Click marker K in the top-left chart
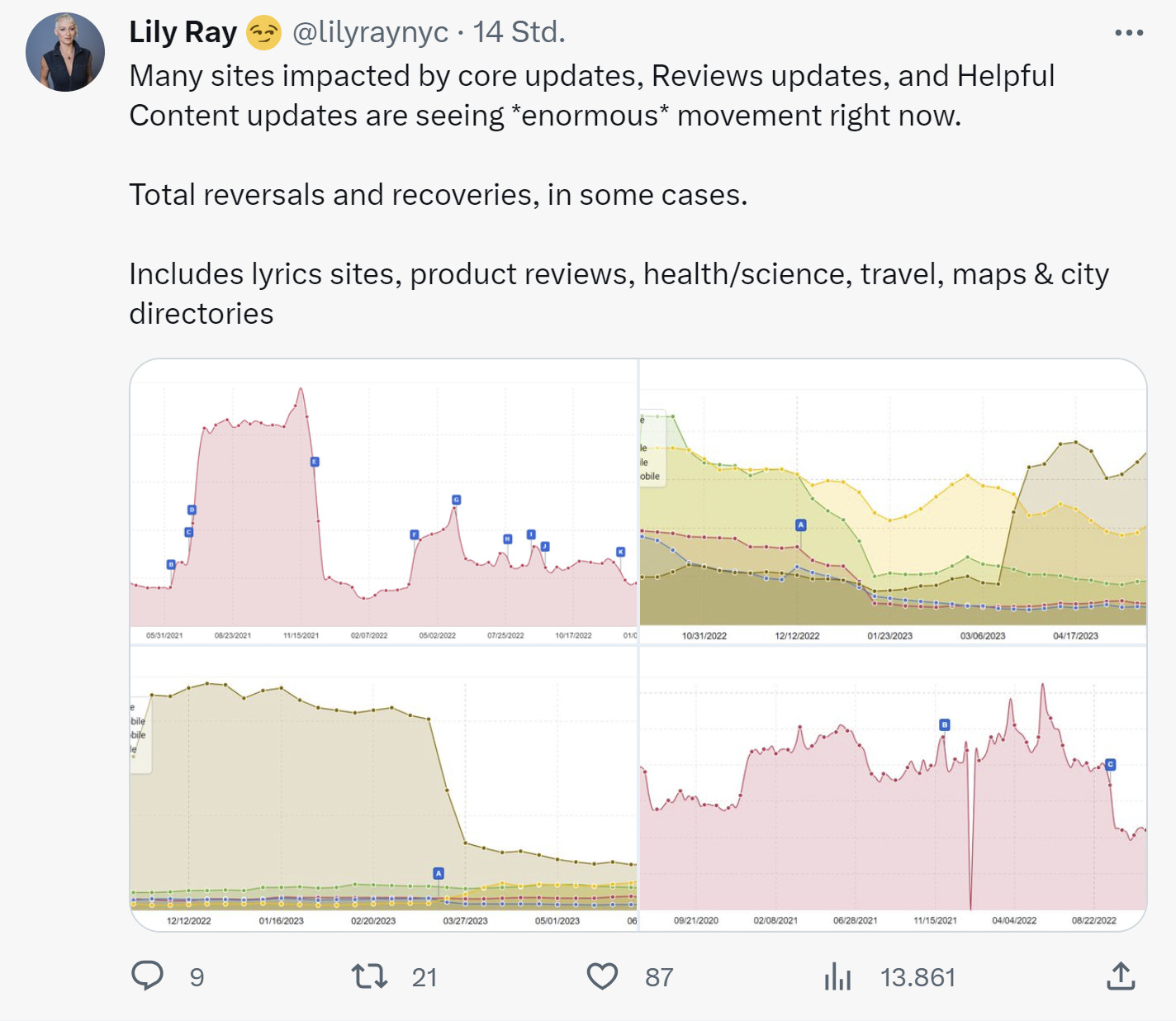 [x=621, y=552]
